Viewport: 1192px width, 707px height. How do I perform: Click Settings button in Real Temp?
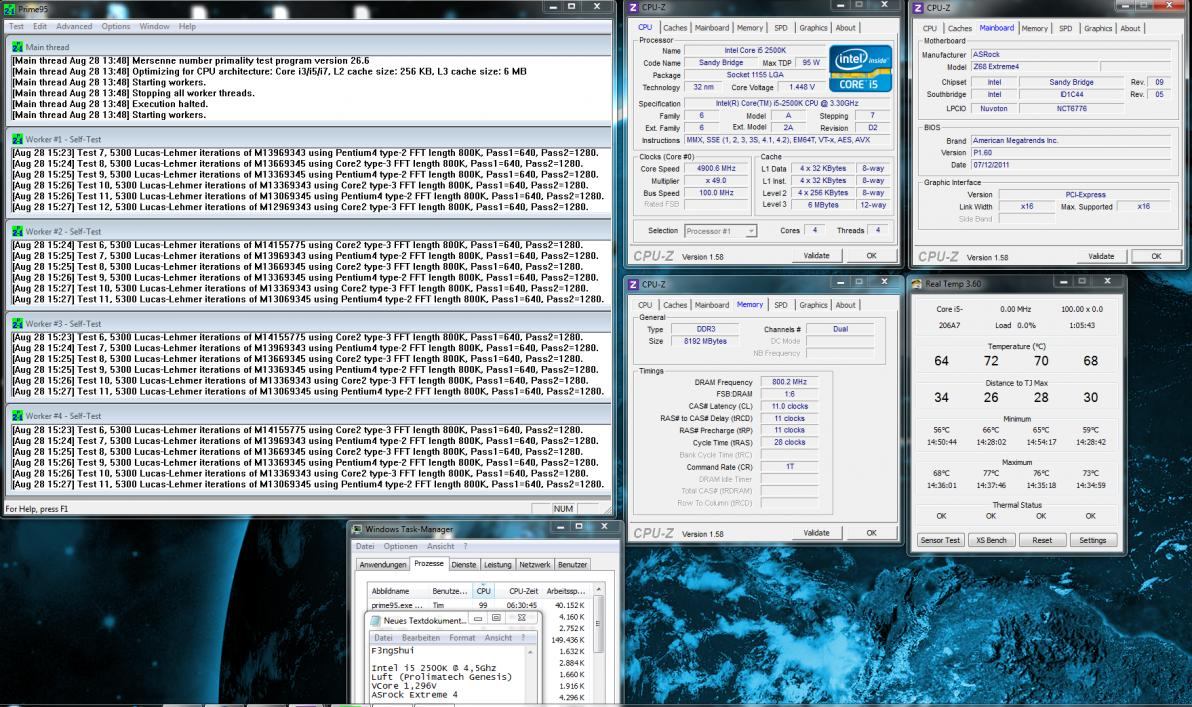tap(1092, 541)
